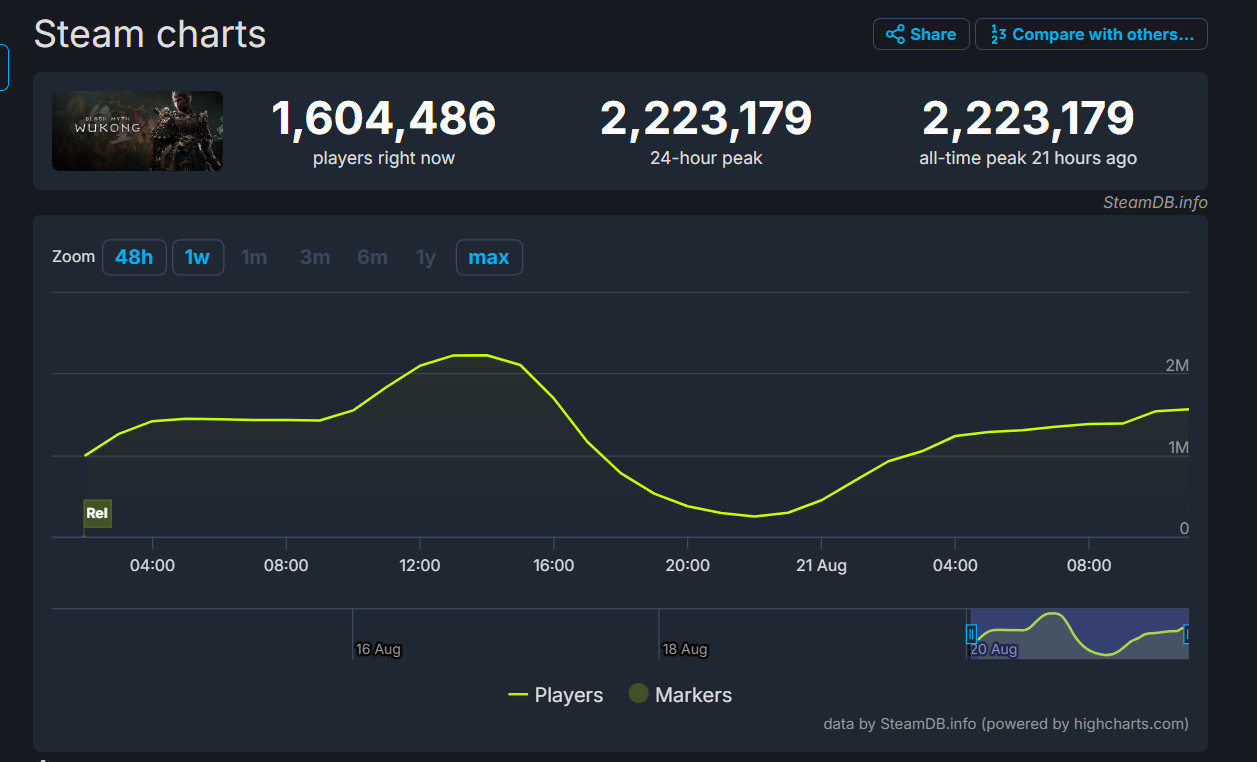The height and width of the screenshot is (762, 1257).
Task: Set chart zoom to 48h
Action: (x=134, y=257)
